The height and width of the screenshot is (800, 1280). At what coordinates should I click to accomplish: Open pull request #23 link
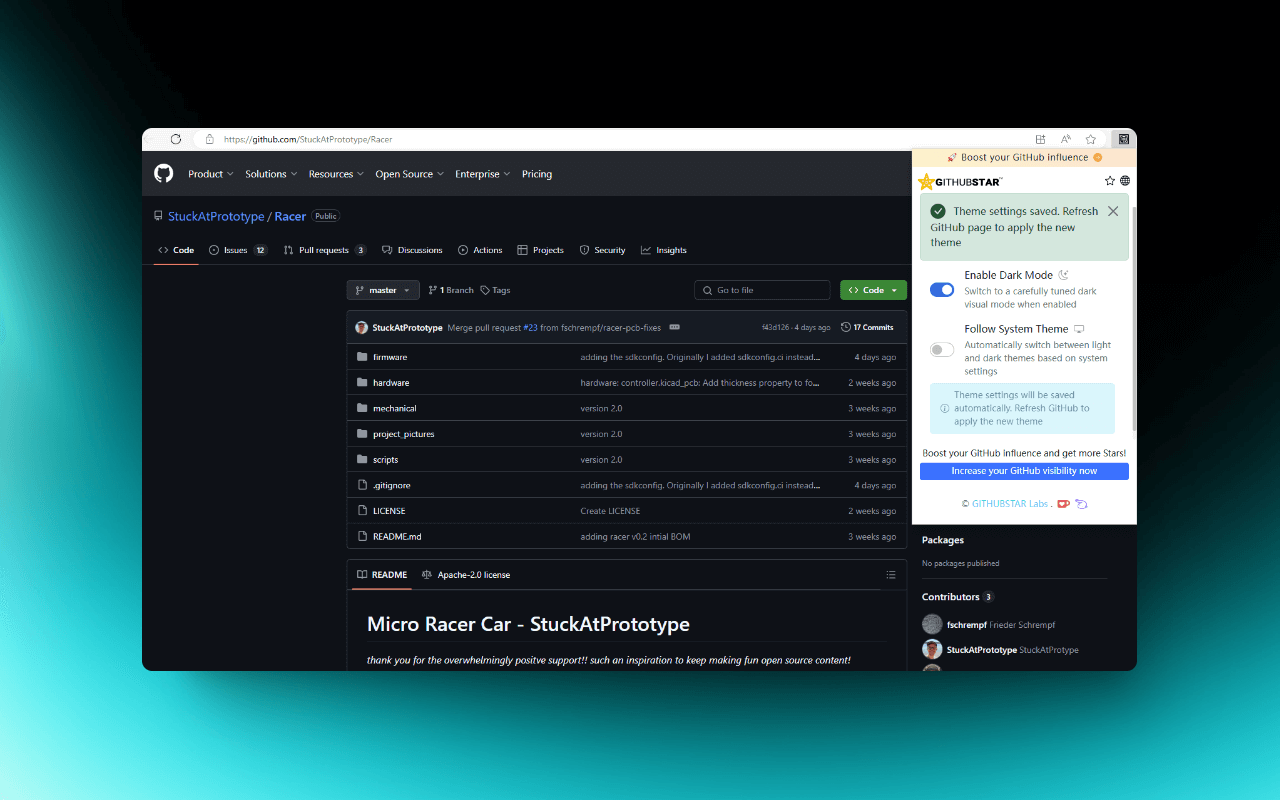coord(531,327)
